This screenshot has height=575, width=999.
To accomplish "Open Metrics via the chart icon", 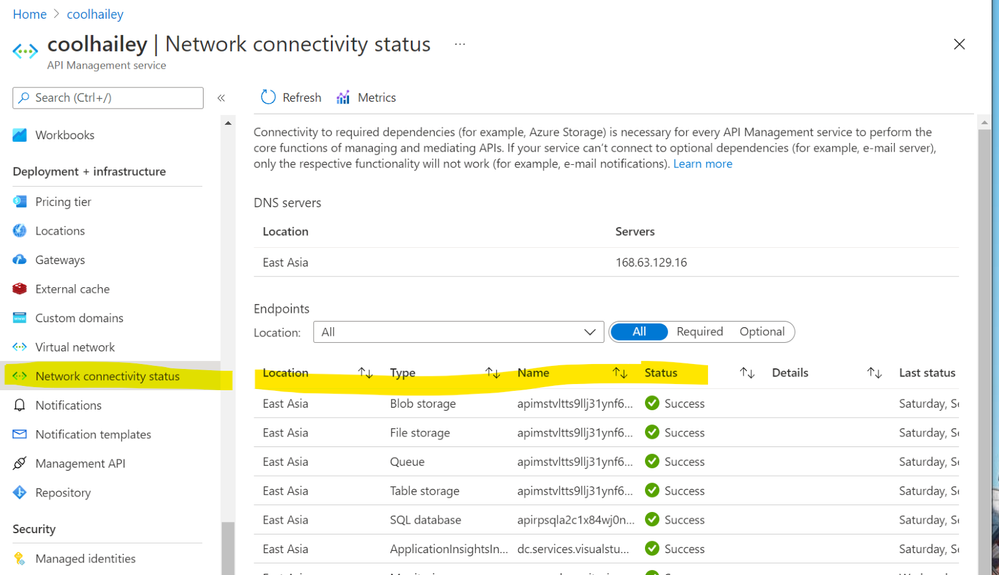I will click(343, 97).
